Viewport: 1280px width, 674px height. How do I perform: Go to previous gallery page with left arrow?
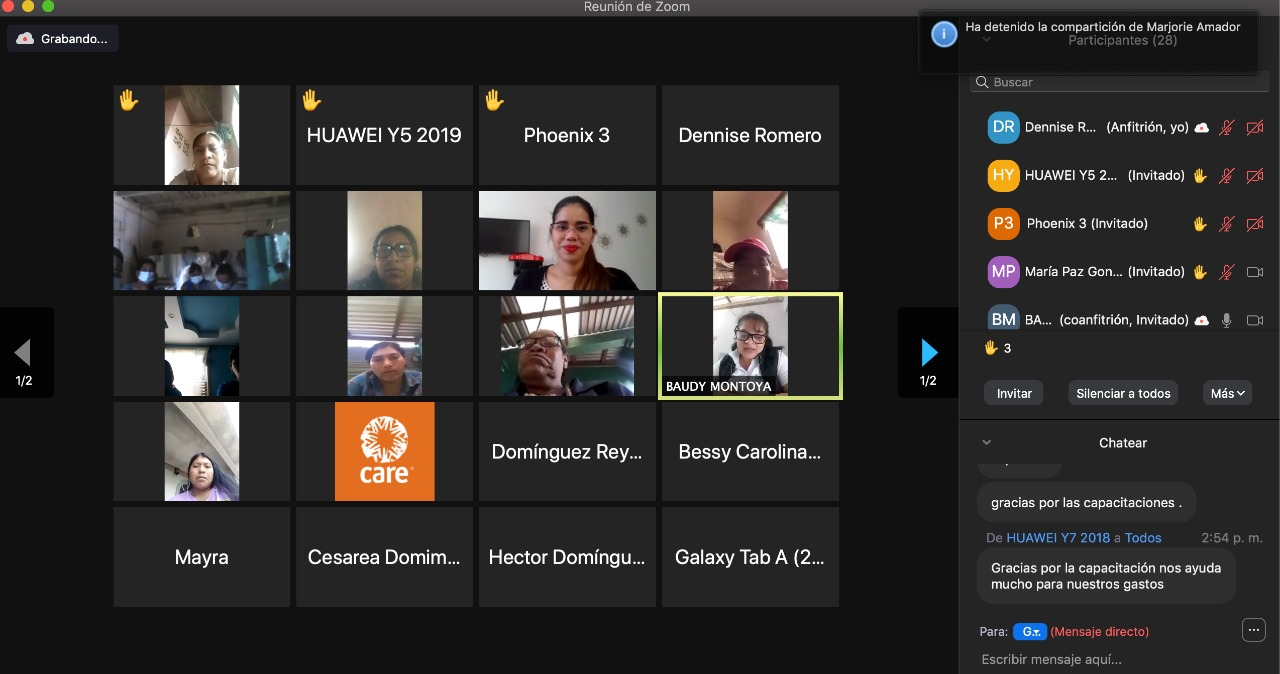pos(23,352)
